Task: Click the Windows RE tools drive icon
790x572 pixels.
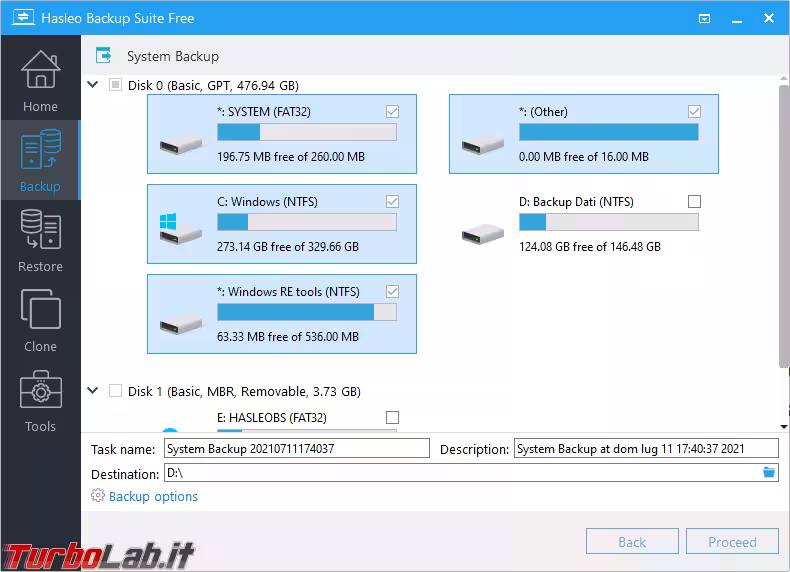Action: (181, 325)
